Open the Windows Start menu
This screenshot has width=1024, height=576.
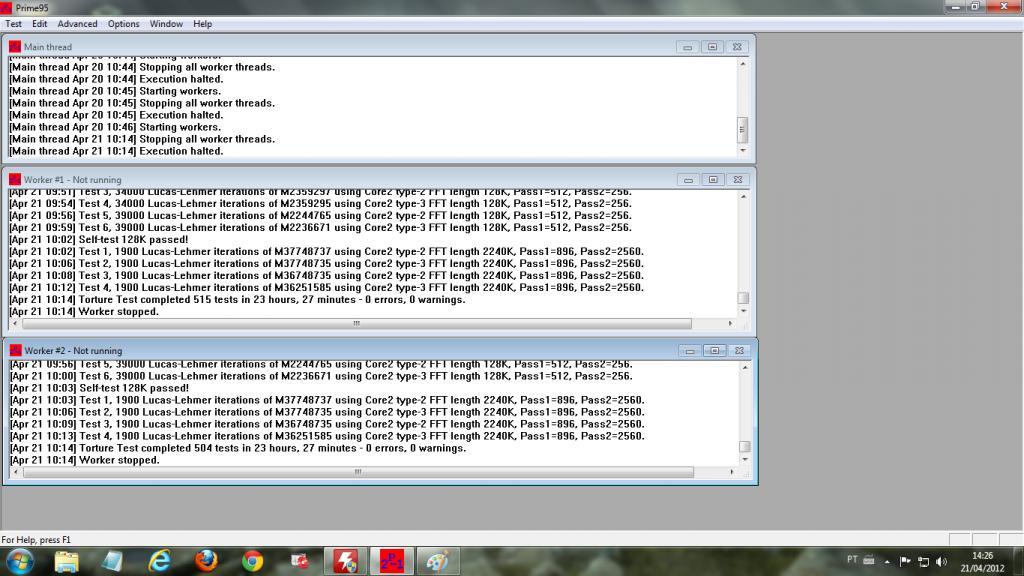pos(19,561)
